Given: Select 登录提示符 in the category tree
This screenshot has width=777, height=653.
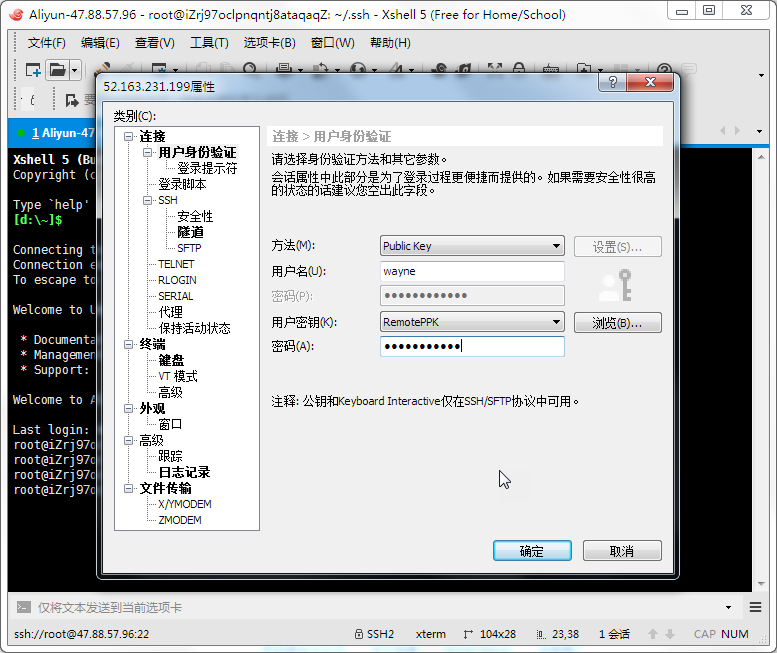Looking at the screenshot, I should tap(207, 168).
